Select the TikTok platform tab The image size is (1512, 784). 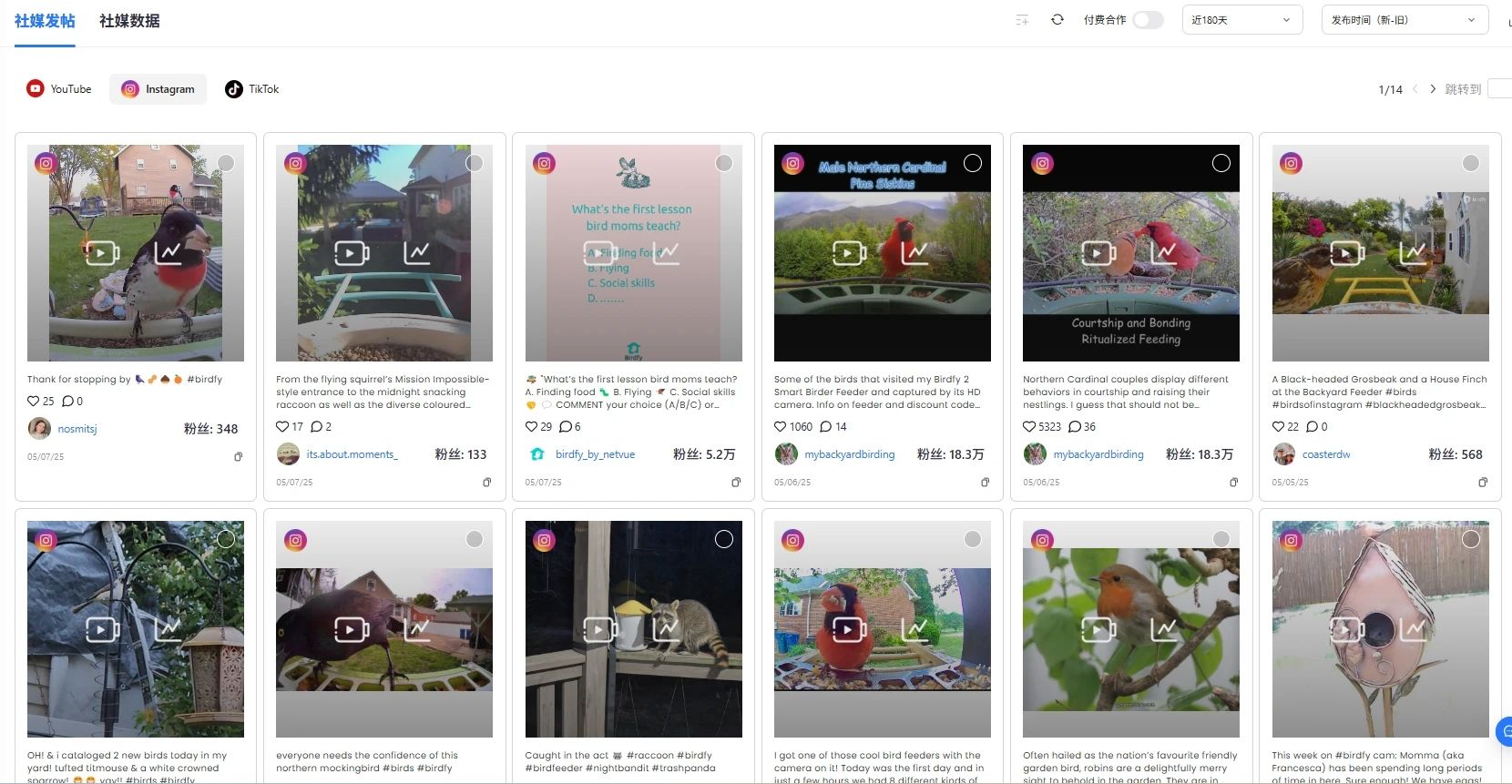[252, 89]
